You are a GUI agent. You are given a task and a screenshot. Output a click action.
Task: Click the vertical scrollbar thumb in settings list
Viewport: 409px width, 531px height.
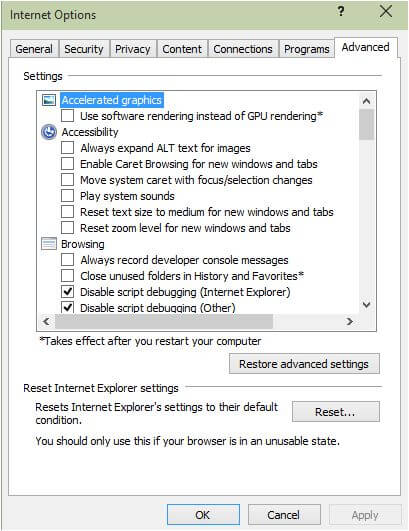(x=366, y=124)
